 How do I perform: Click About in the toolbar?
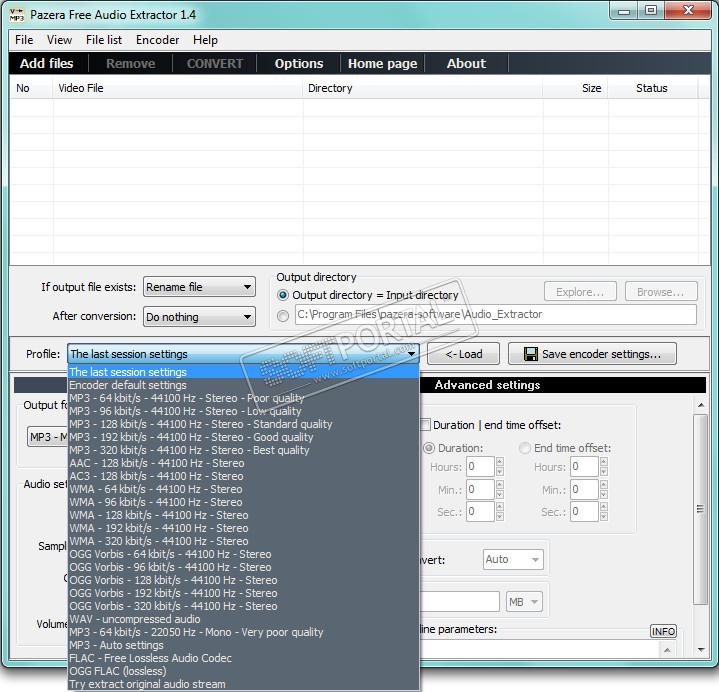pyautogui.click(x=466, y=63)
